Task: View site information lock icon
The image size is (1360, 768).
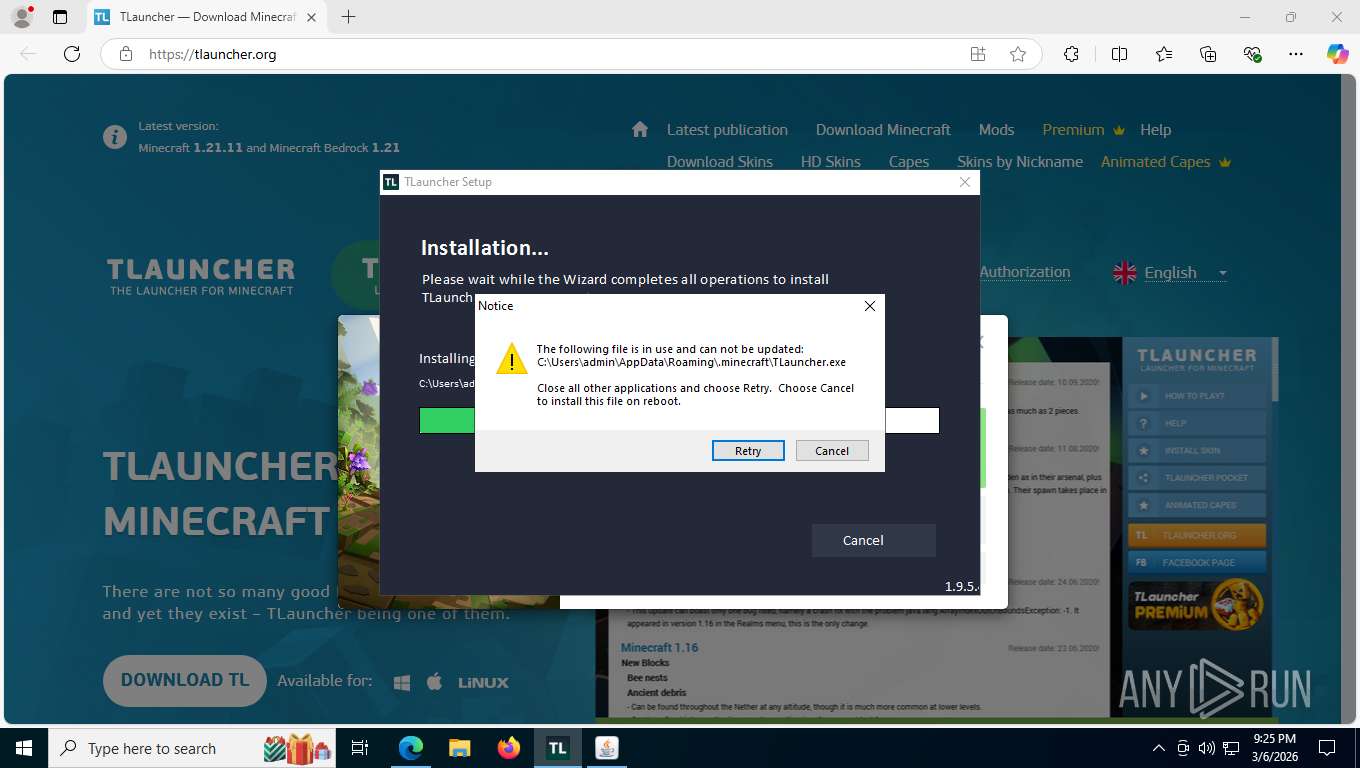Action: pos(125,54)
